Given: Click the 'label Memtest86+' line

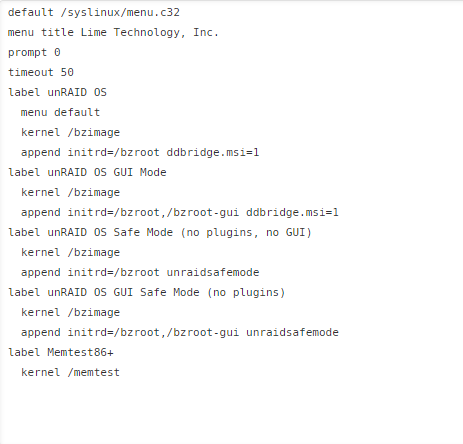Looking at the screenshot, I should click(x=61, y=353).
